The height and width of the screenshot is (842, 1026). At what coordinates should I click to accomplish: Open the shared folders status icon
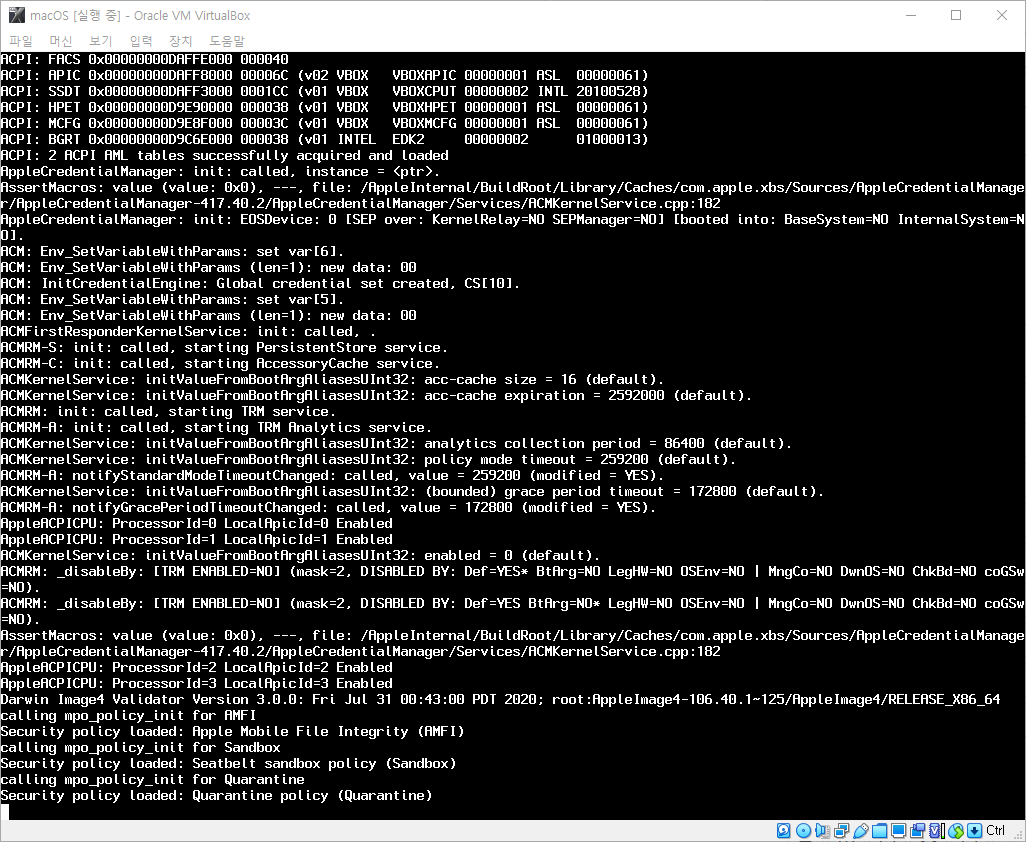click(879, 831)
